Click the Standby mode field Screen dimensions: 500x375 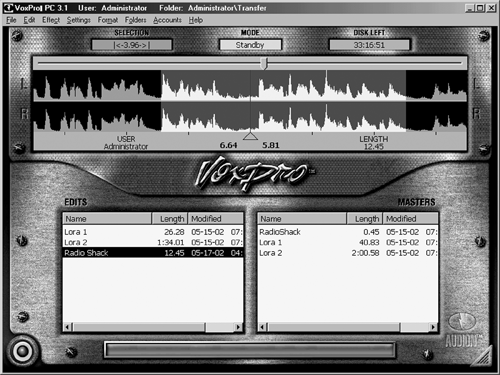[x=250, y=45]
